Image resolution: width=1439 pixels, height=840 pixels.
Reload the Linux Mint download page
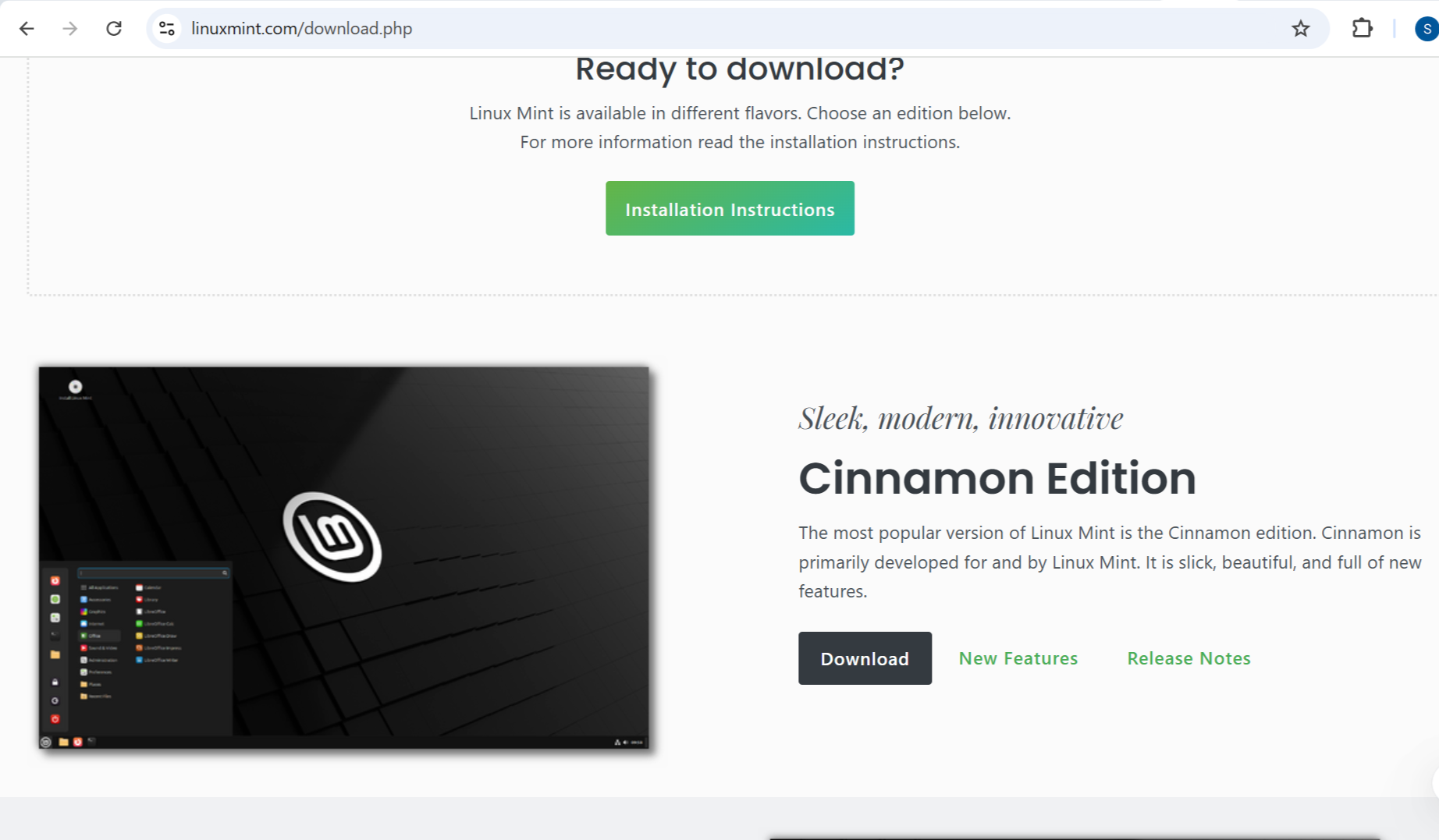[114, 29]
